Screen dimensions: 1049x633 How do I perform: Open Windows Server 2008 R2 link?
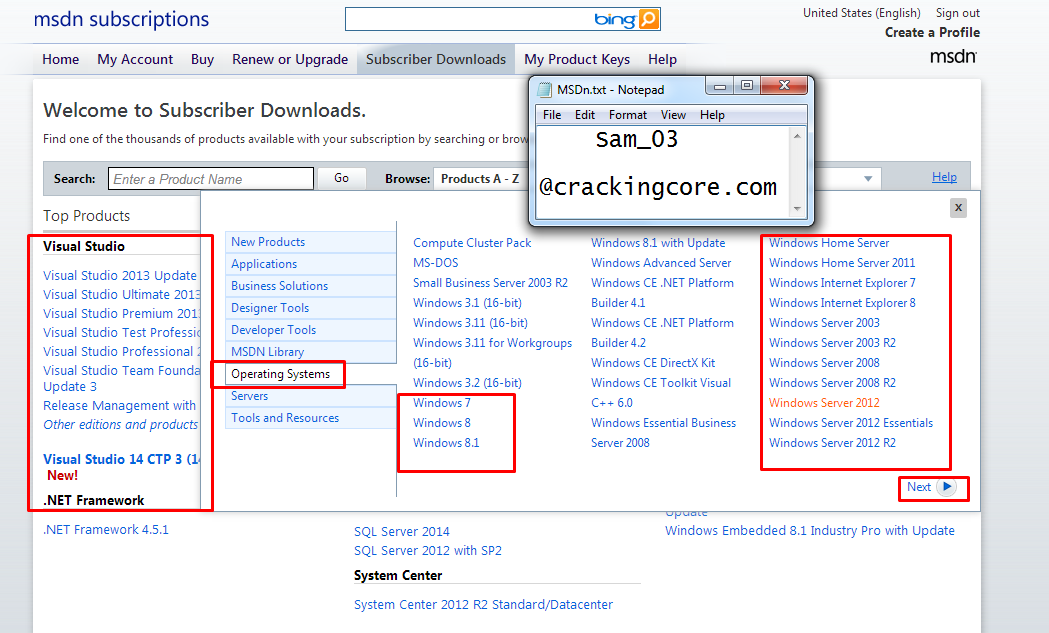[x=832, y=383]
